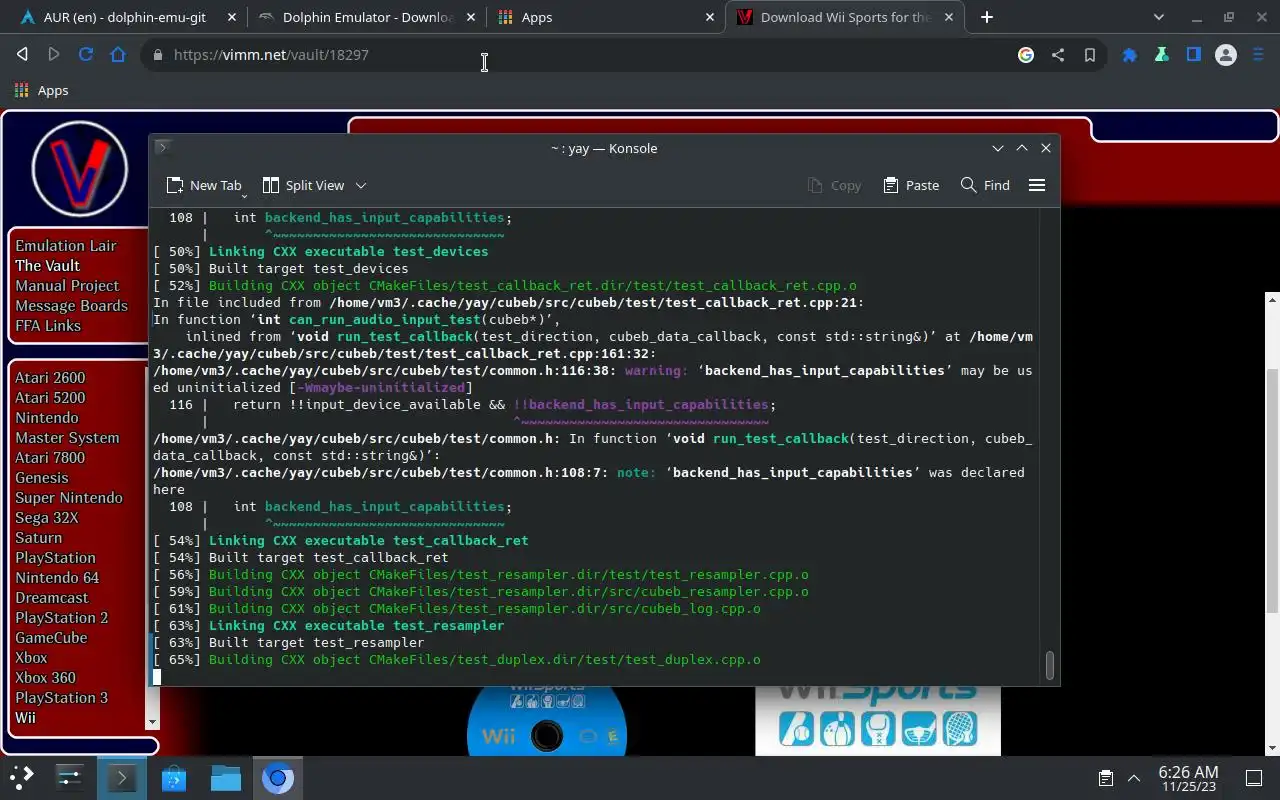The width and height of the screenshot is (1280, 800).
Task: Open the Apps grid bookmark icon
Action: point(21,90)
